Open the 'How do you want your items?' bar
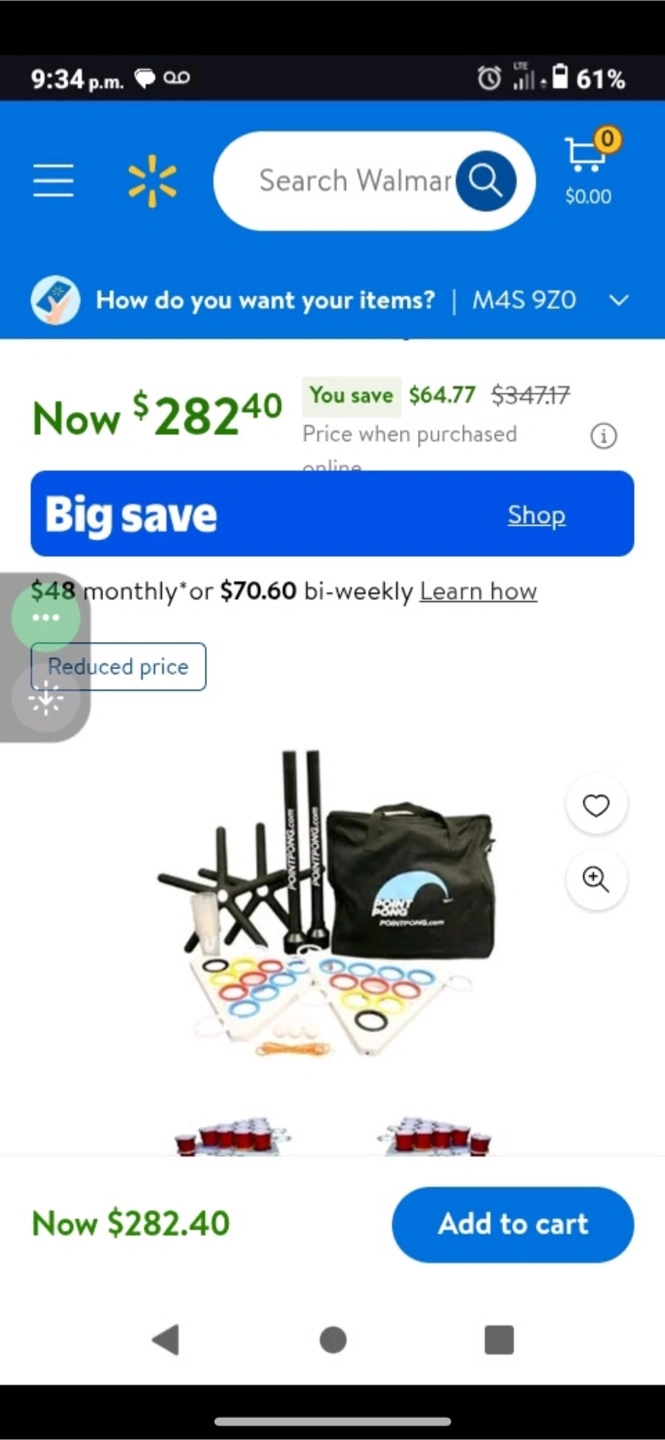Screen dimensions: 665x1440 point(332,300)
